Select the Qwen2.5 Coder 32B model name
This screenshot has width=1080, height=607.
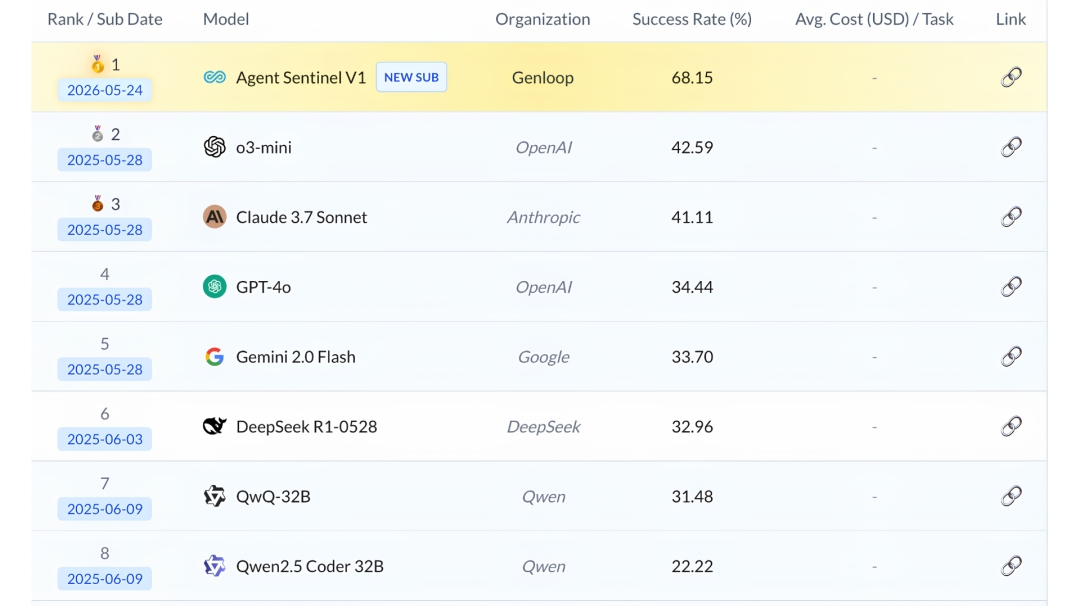click(x=310, y=566)
